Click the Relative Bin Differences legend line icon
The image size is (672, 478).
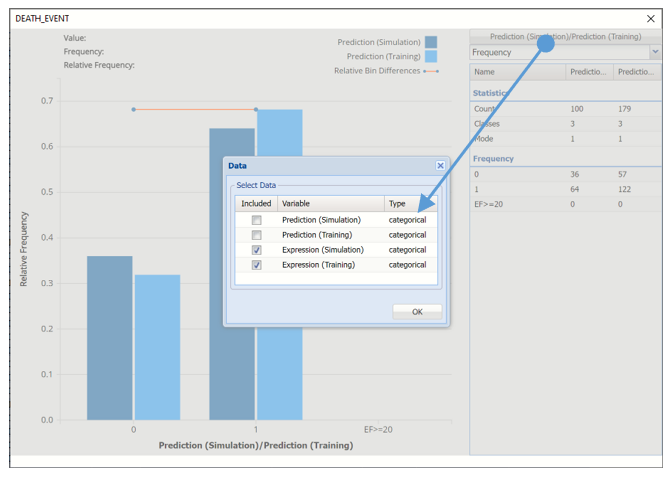[x=430, y=71]
